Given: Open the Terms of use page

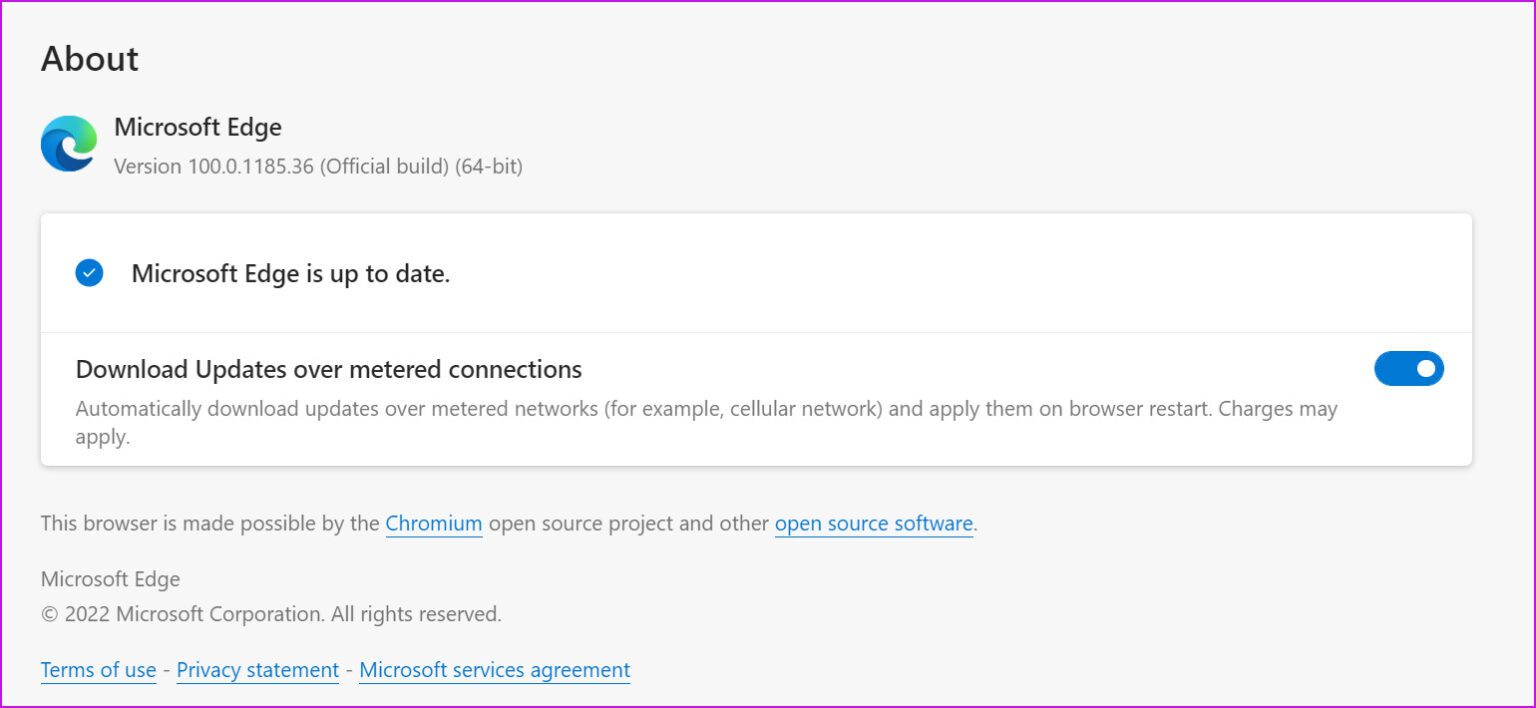Looking at the screenshot, I should [98, 670].
